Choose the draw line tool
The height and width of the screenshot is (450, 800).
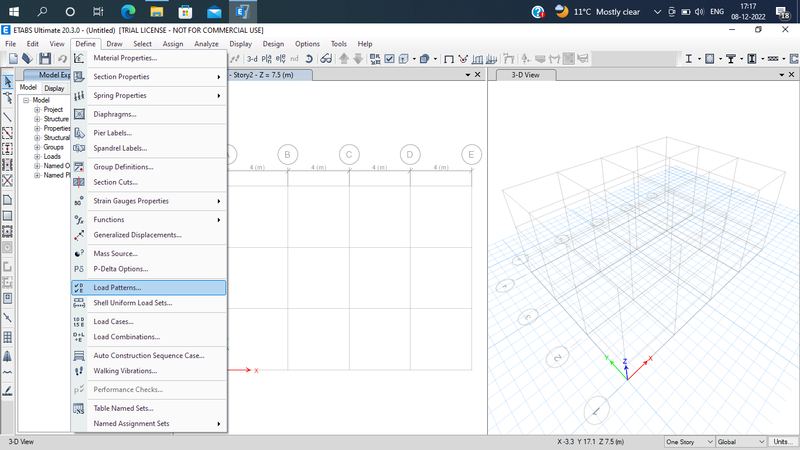point(8,117)
